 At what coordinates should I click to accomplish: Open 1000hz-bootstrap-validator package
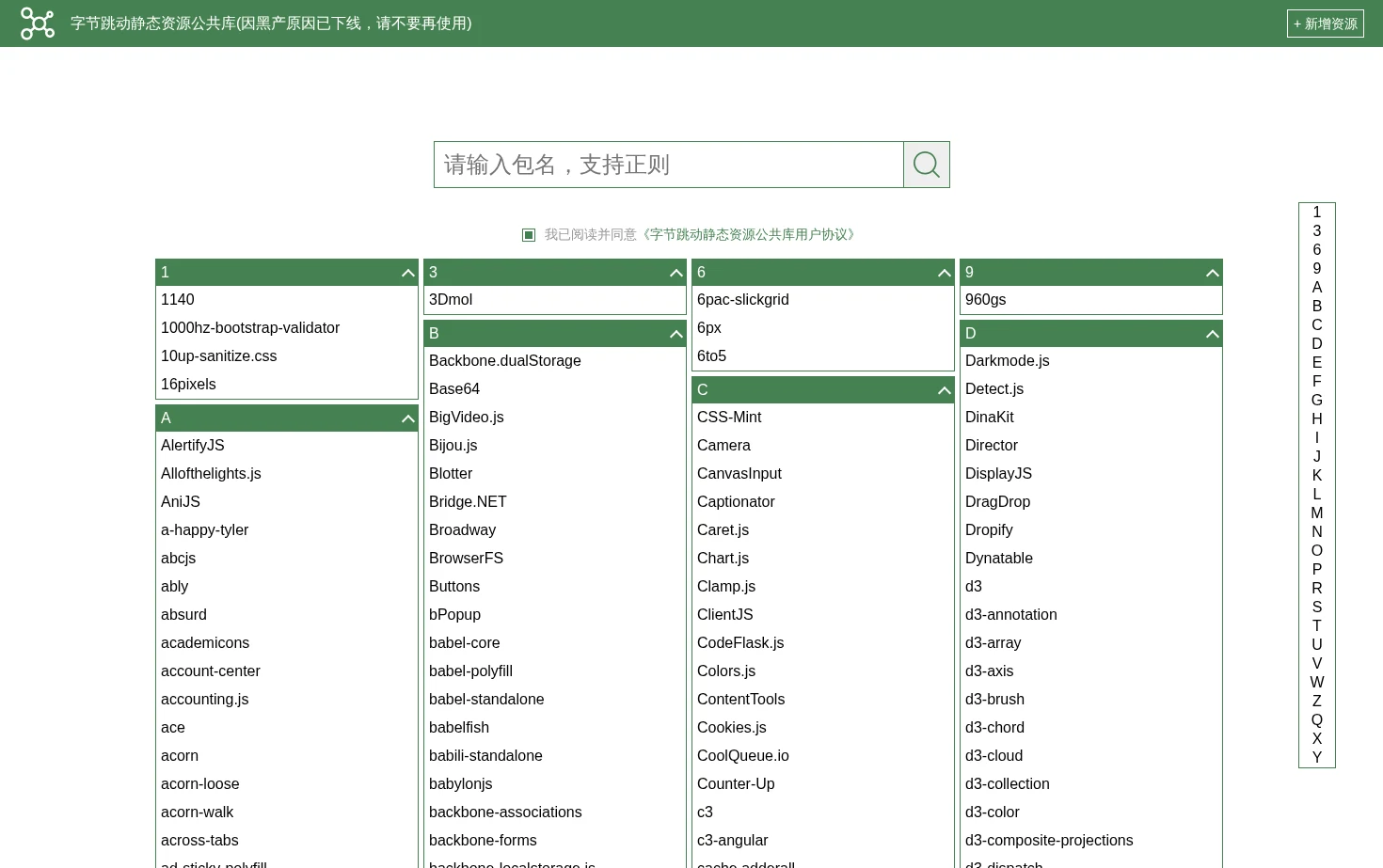click(x=250, y=328)
